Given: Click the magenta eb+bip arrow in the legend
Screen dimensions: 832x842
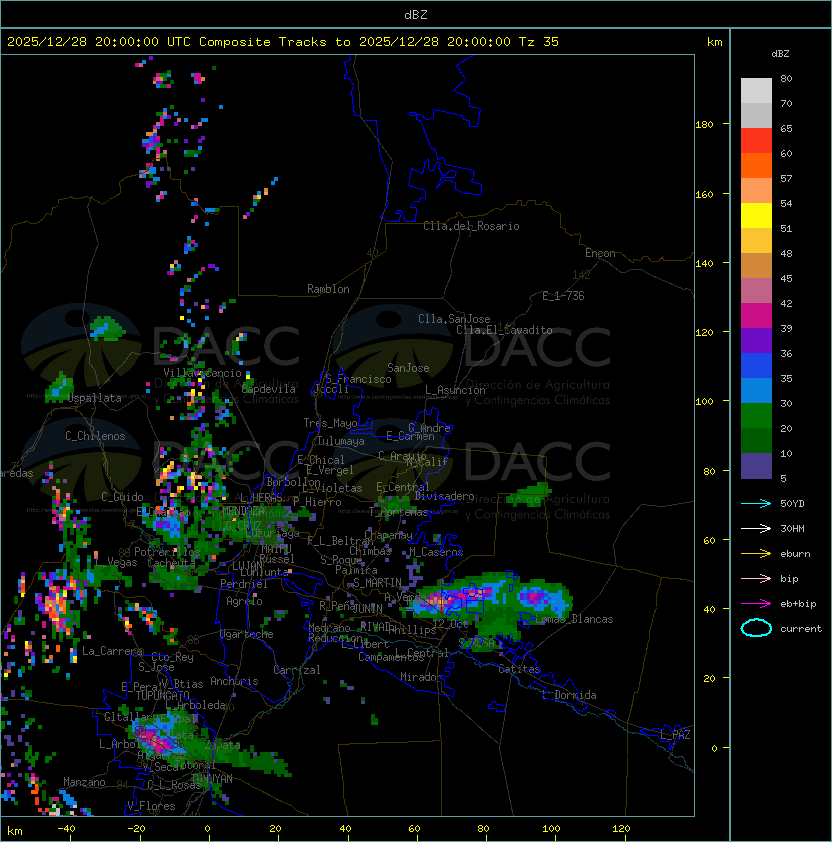Looking at the screenshot, I should (756, 604).
